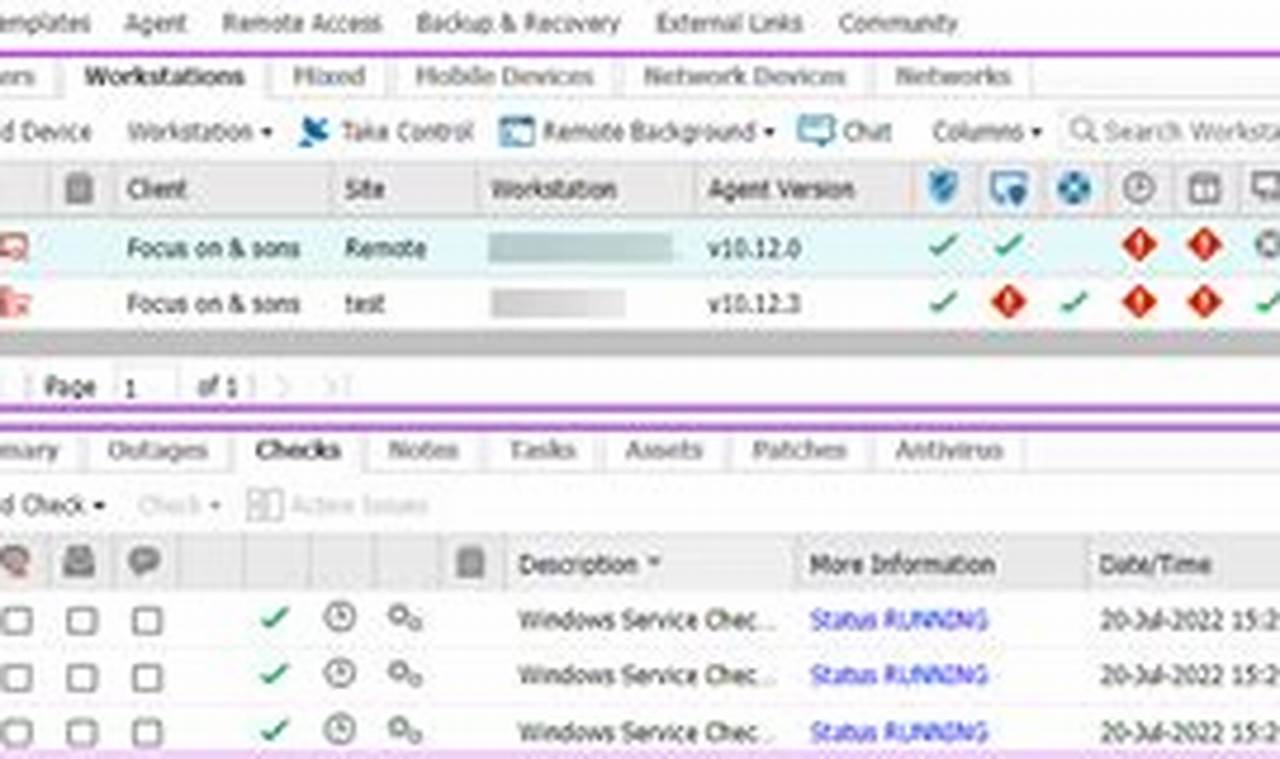This screenshot has width=1280, height=759.
Task: Sort by the Client column header
Action: coord(220,189)
